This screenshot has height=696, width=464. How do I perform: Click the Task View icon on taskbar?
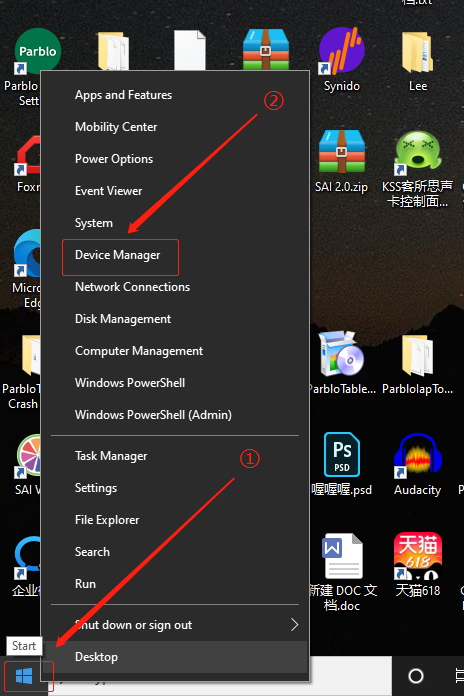click(460, 676)
